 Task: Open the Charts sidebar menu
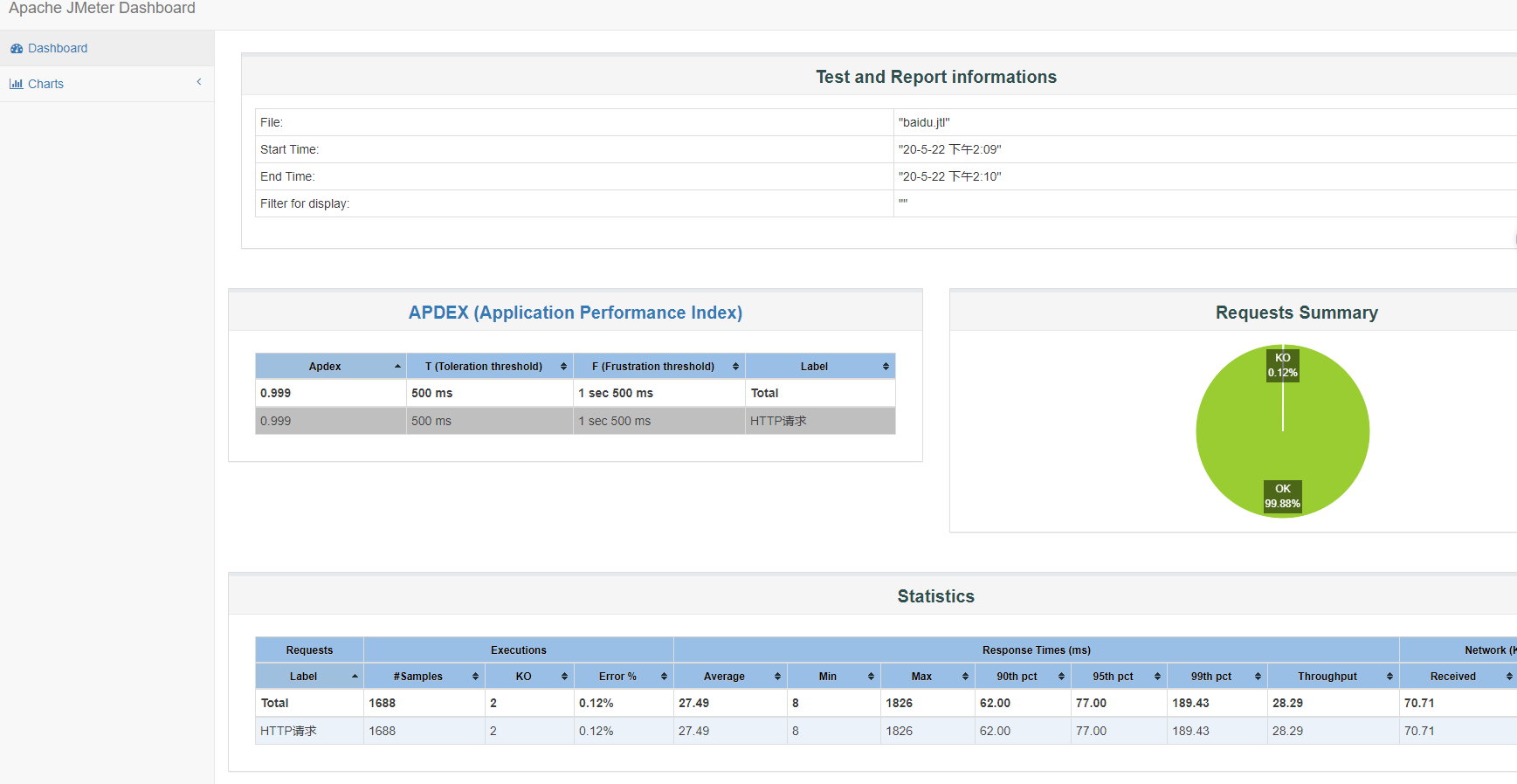45,84
